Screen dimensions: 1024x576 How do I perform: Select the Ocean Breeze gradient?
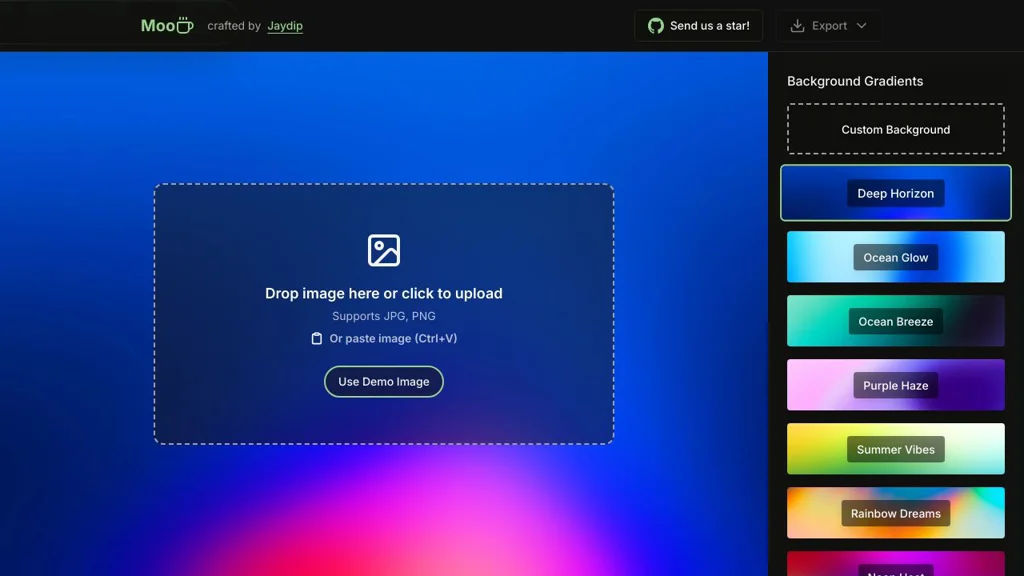click(895, 321)
